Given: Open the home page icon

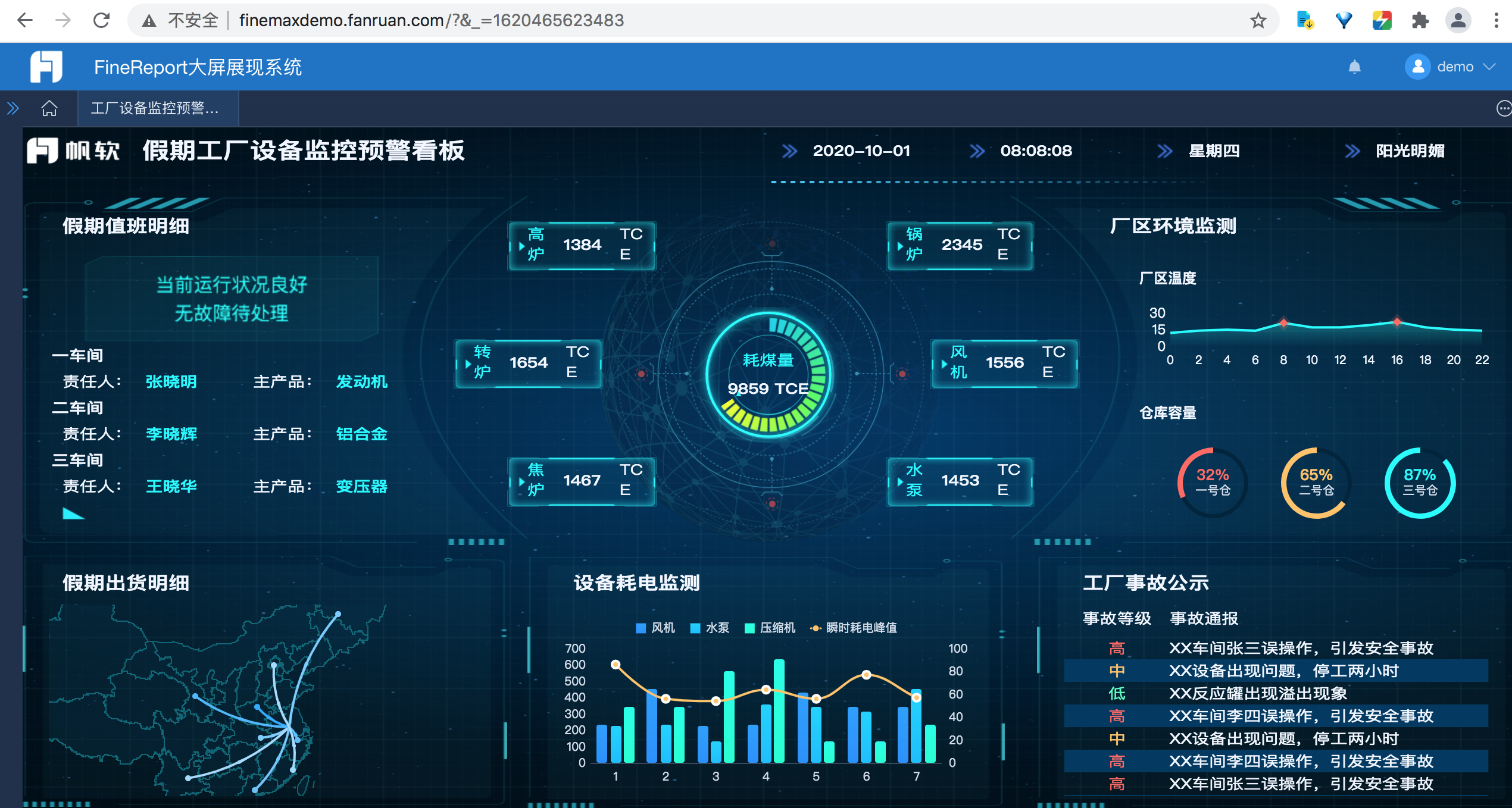Looking at the screenshot, I should pyautogui.click(x=49, y=108).
